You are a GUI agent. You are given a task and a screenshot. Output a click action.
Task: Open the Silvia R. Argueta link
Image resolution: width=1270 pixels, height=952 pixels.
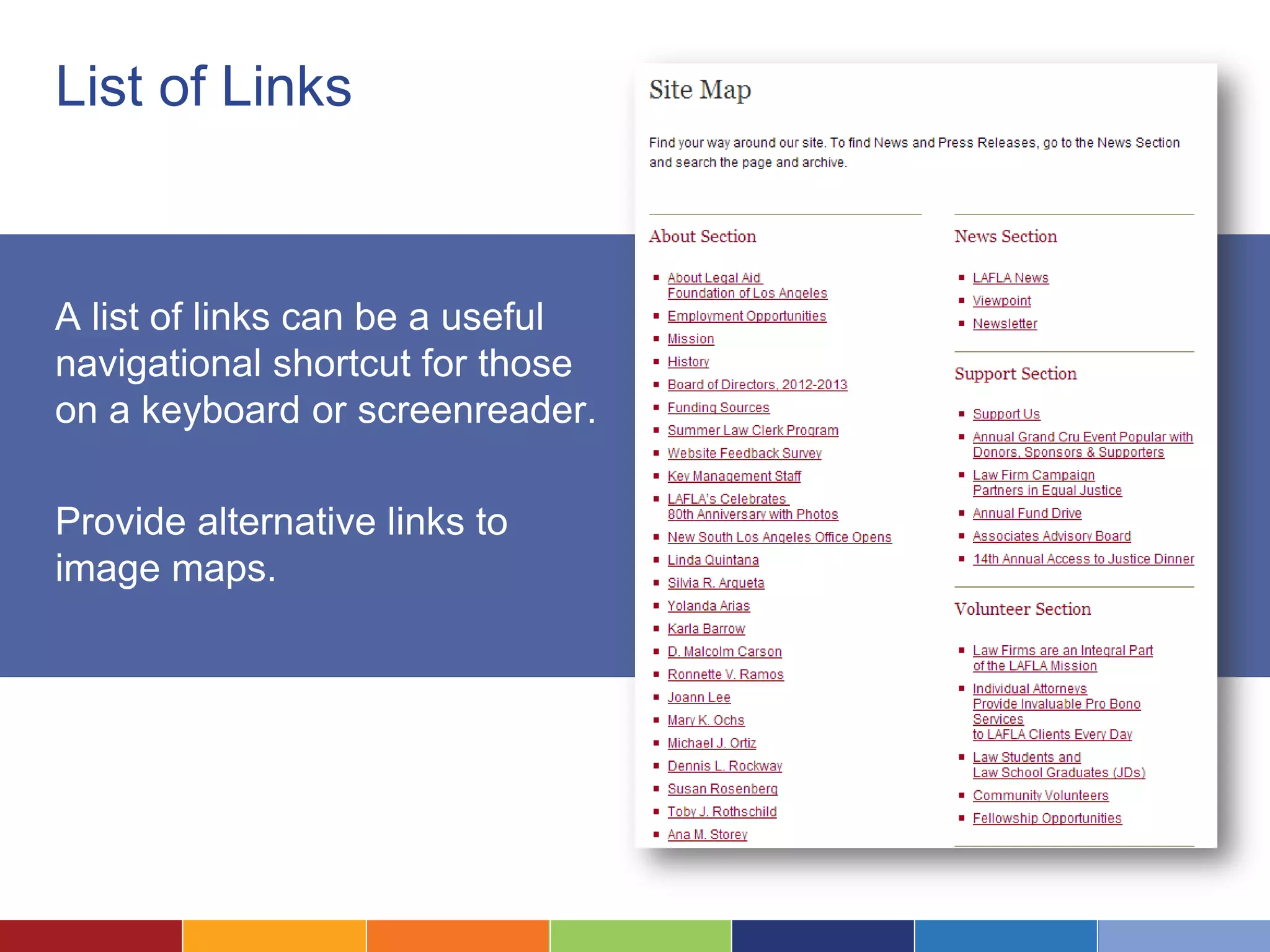tap(716, 583)
